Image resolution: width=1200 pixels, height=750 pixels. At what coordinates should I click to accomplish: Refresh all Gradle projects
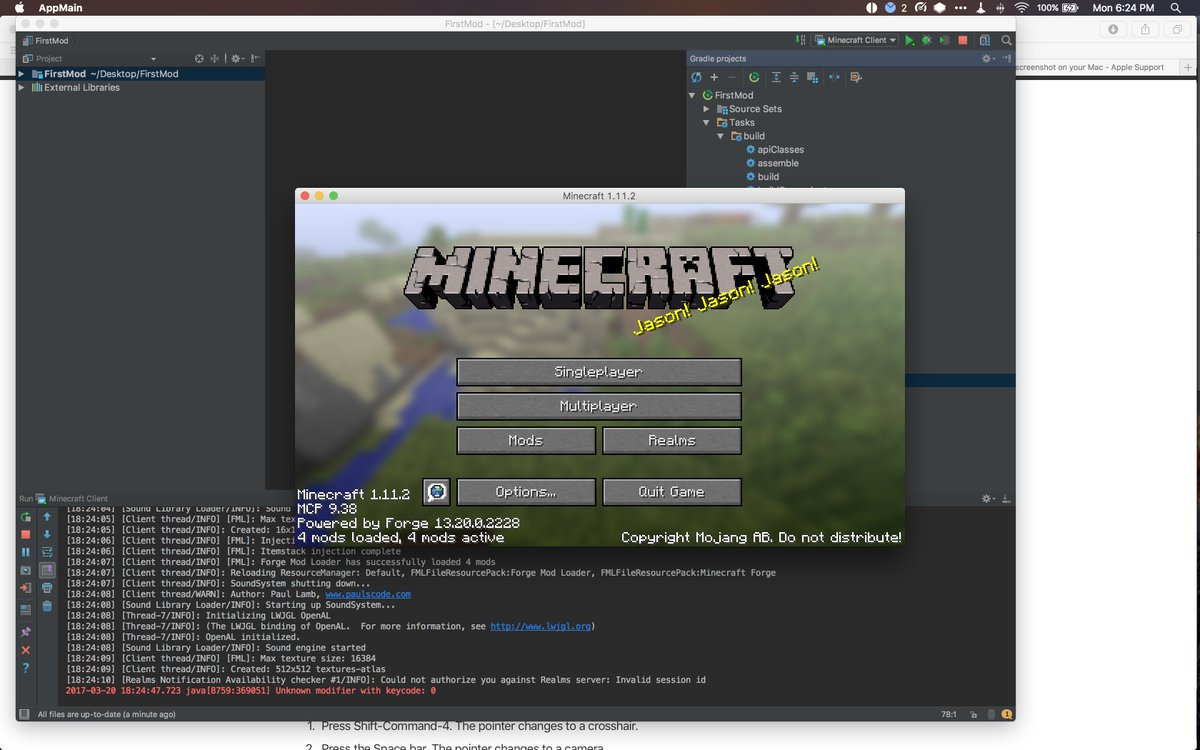click(x=696, y=77)
